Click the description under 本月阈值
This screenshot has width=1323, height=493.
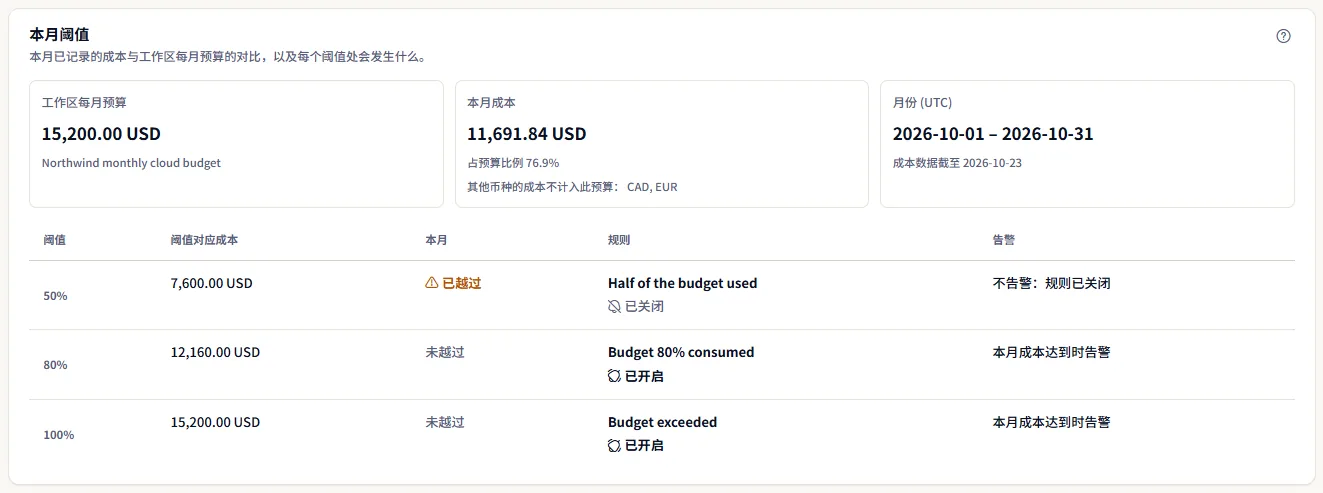coord(229,57)
